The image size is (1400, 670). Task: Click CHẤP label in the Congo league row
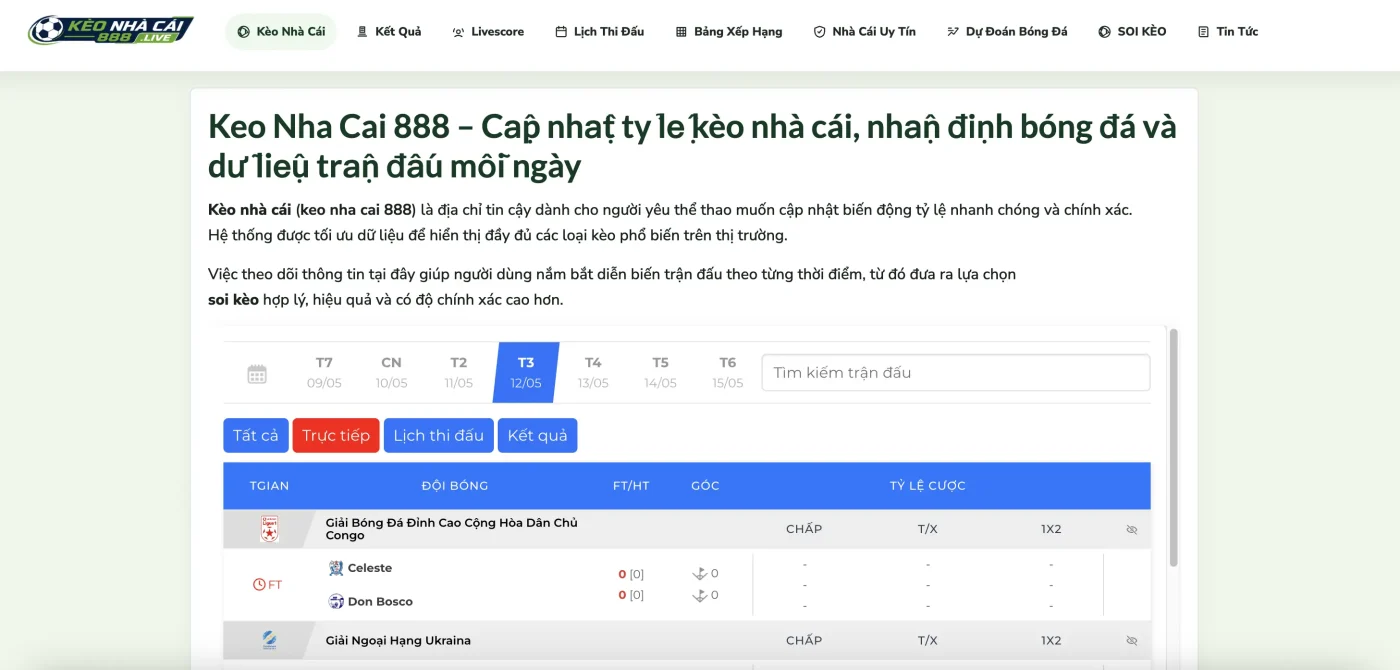(804, 529)
